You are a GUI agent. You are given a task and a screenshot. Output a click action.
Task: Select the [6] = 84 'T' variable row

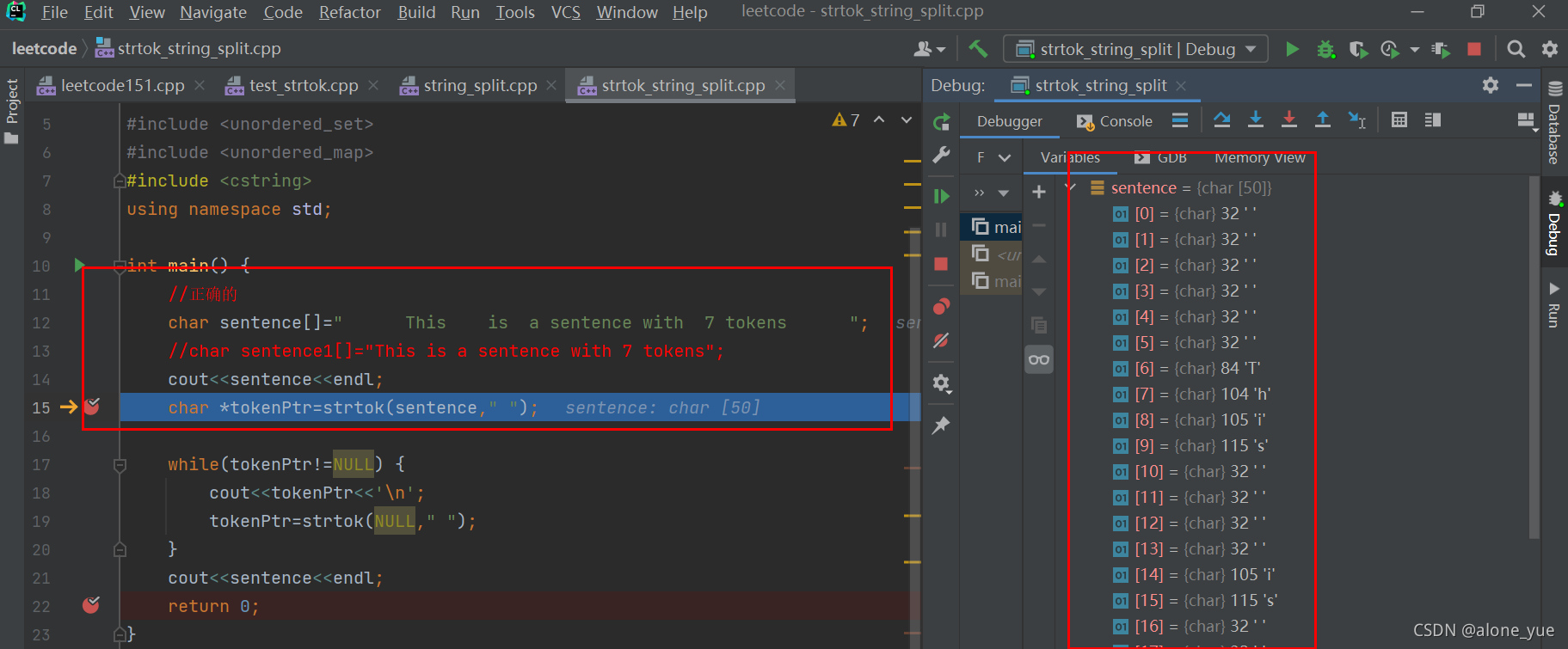click(x=1187, y=368)
